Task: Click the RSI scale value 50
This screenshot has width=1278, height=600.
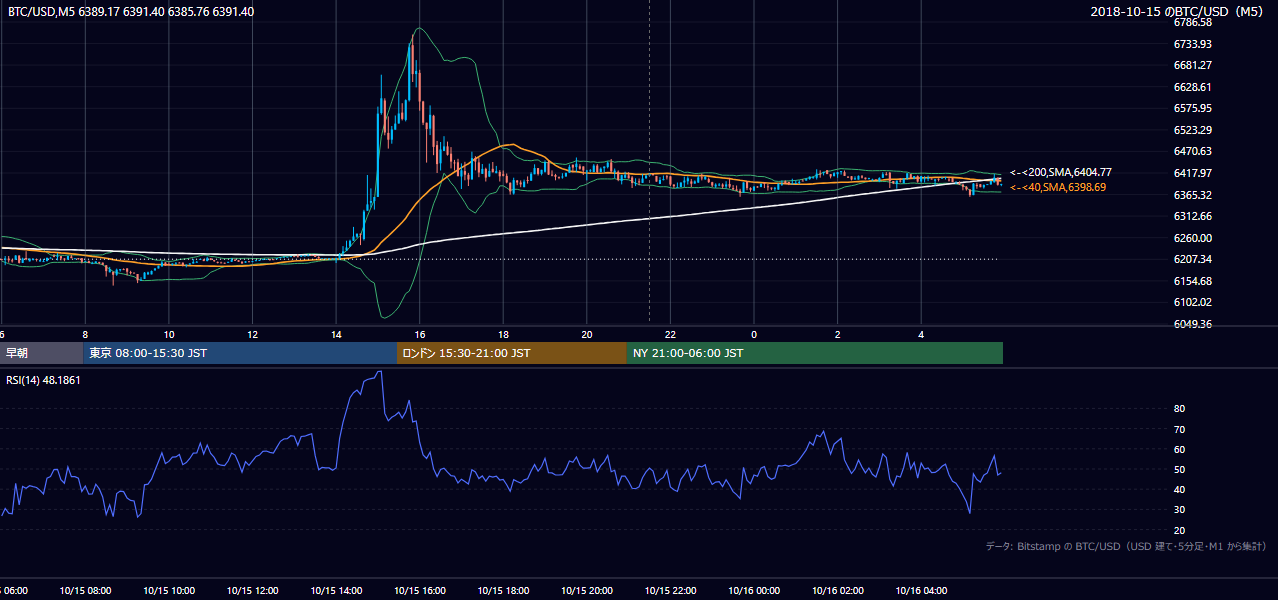Action: (1180, 469)
